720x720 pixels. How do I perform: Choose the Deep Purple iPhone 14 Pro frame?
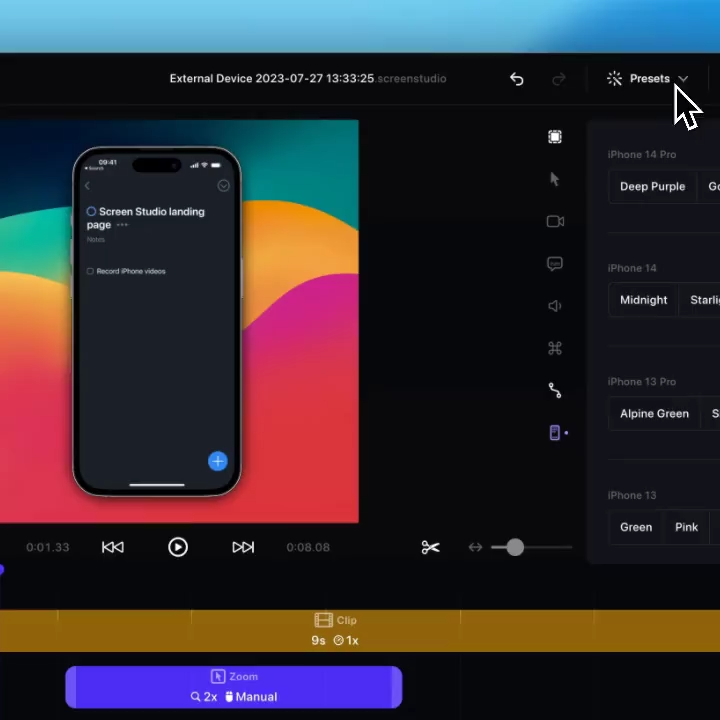click(652, 187)
